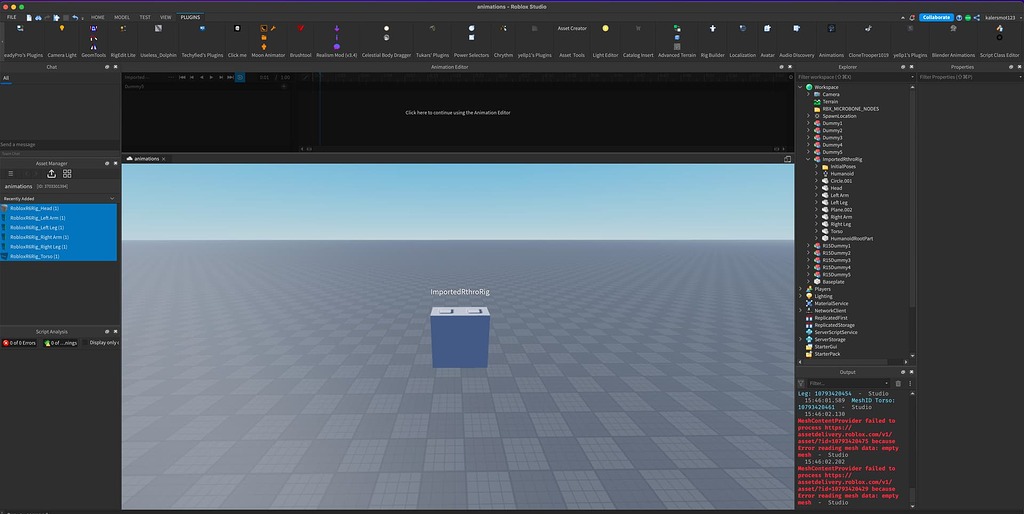Open the Click me plugin icon

tap(237, 28)
